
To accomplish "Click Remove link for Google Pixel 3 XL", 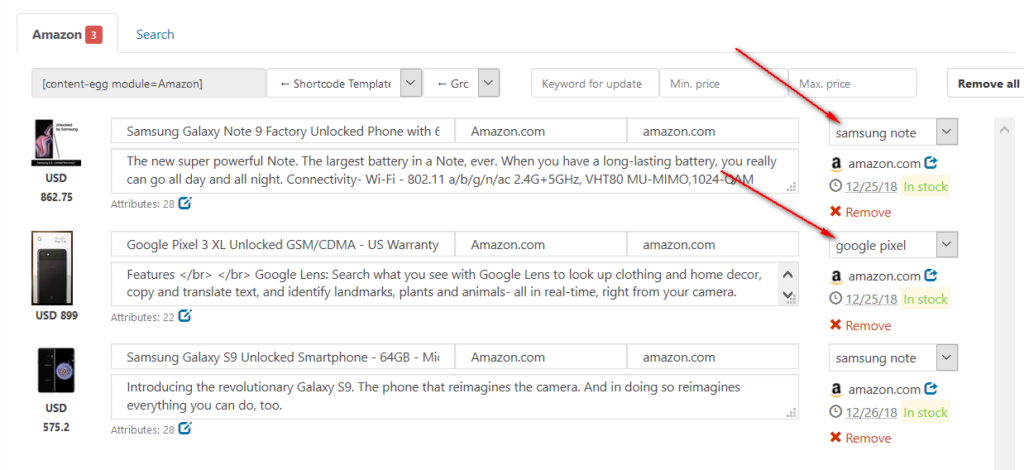I will (x=868, y=325).
